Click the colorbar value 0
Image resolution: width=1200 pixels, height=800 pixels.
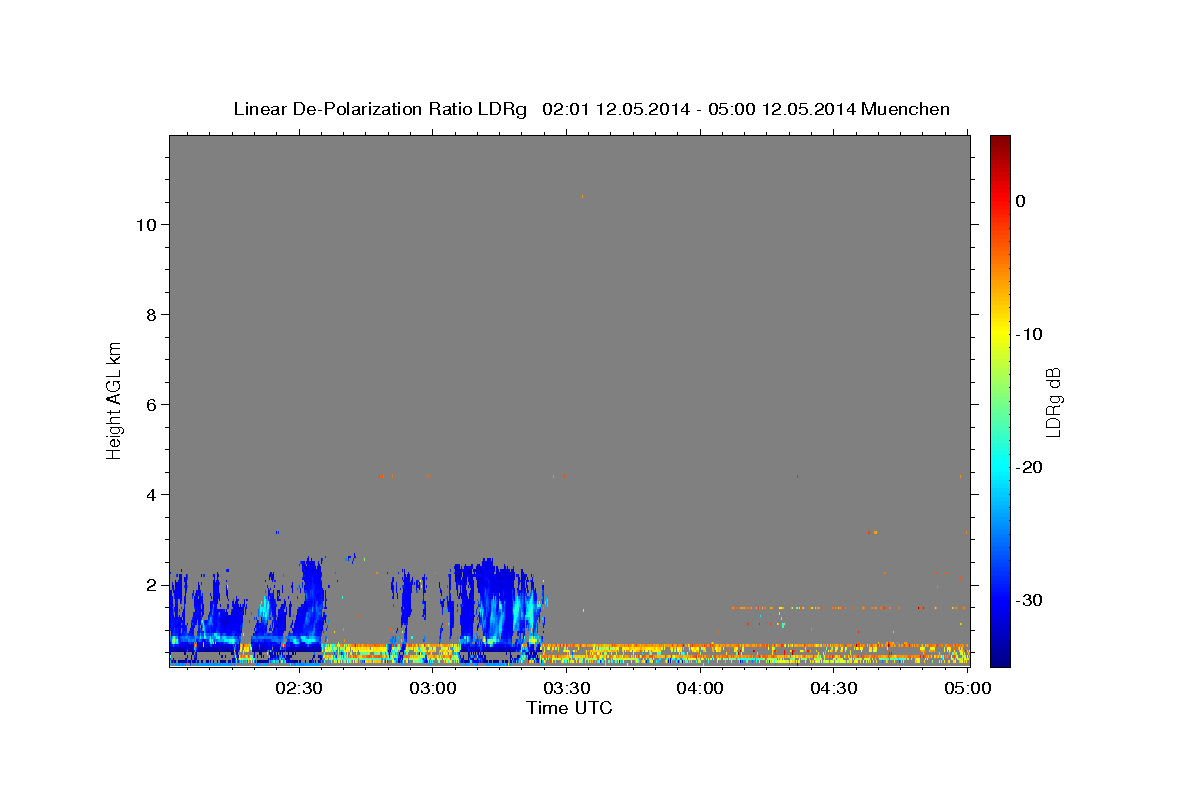pos(1021,201)
